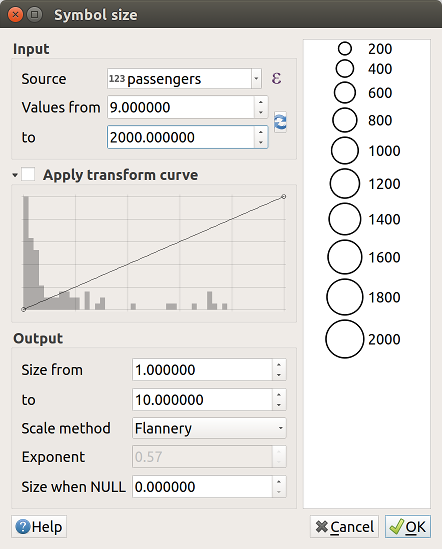Viewport: 442px width, 549px height.
Task: Click the refresh values range icon
Action: tap(280, 122)
